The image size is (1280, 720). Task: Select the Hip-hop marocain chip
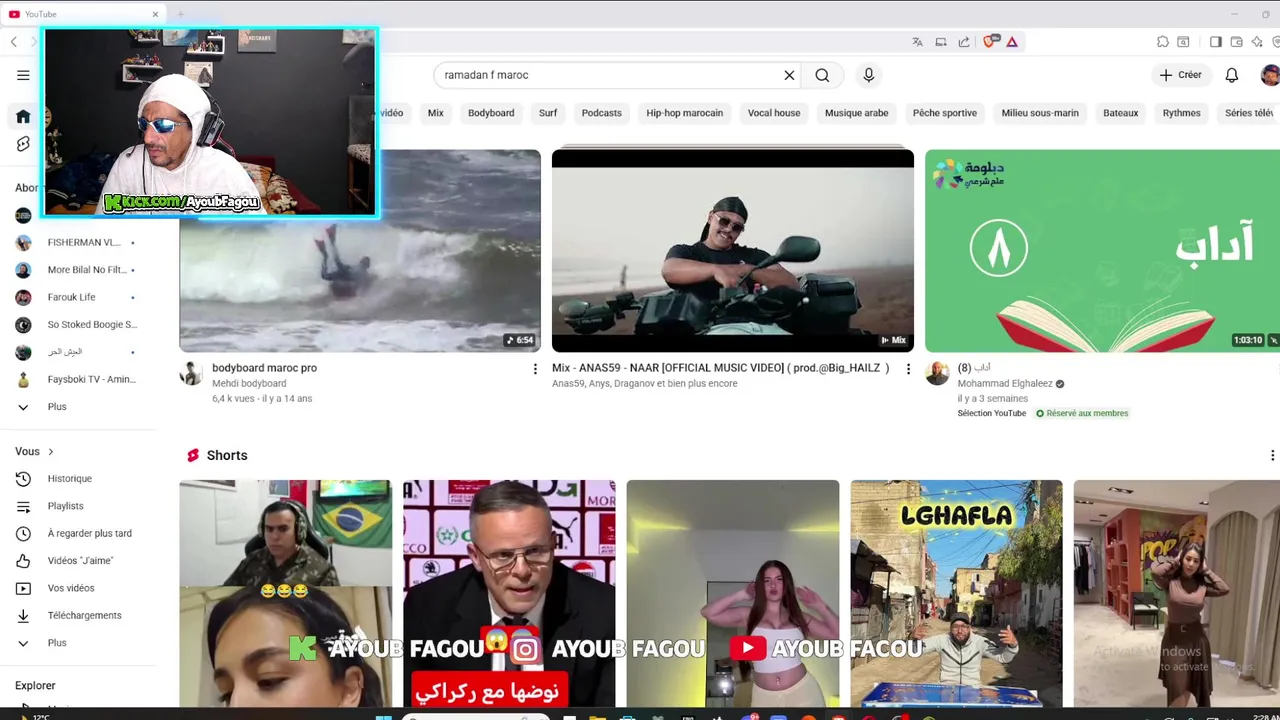[x=684, y=113]
